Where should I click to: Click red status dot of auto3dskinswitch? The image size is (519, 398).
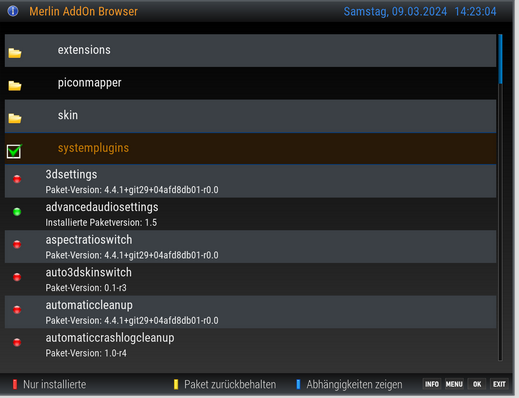pyautogui.click(x=17, y=277)
